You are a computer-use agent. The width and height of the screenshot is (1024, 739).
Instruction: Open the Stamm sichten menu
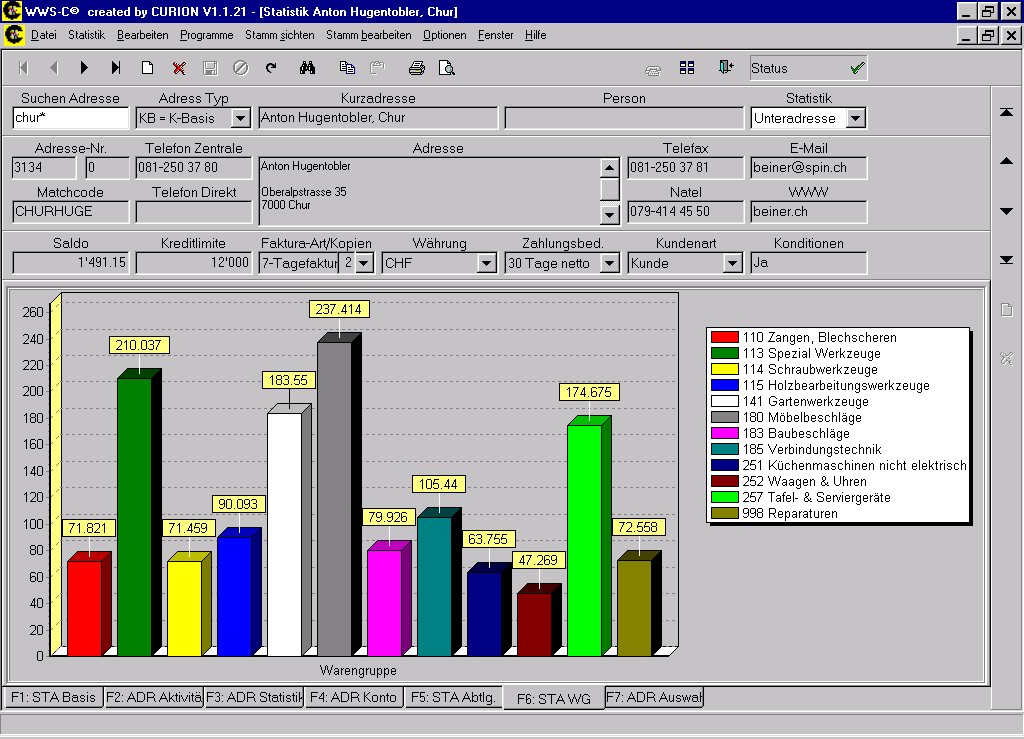pos(280,35)
